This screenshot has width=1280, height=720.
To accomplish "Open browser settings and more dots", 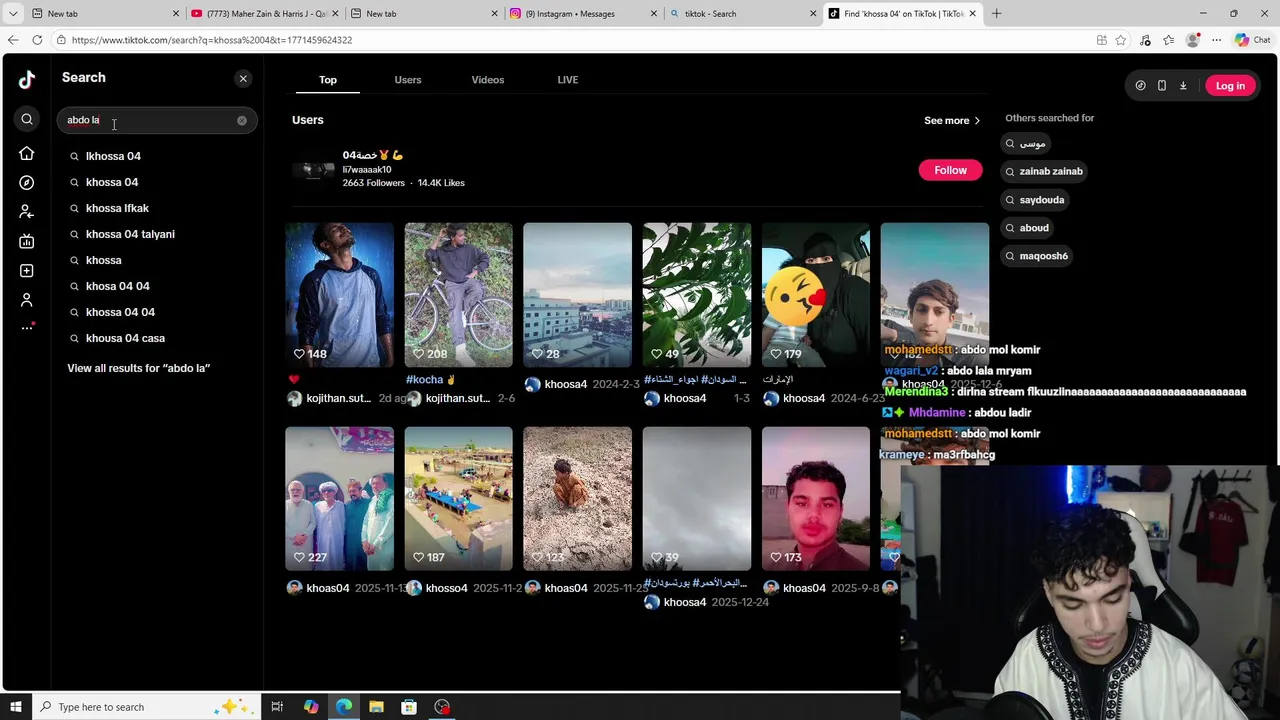I will pos(1216,40).
